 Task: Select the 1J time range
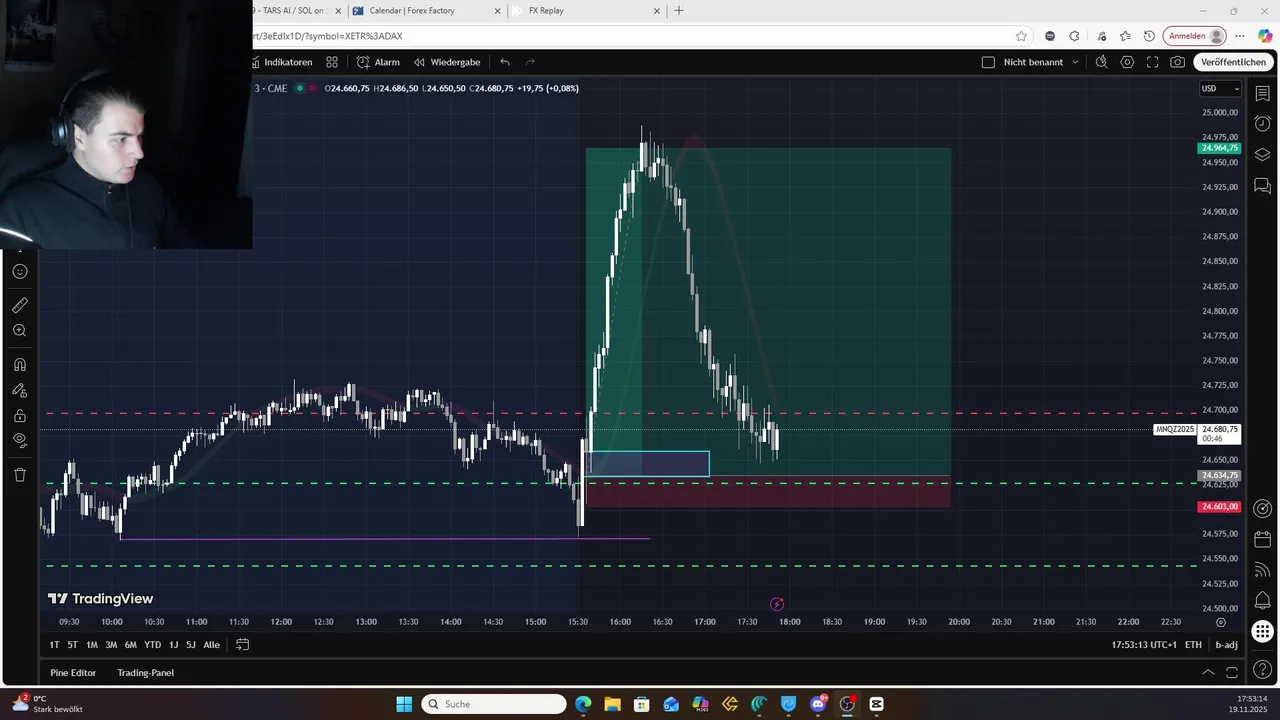tap(174, 645)
